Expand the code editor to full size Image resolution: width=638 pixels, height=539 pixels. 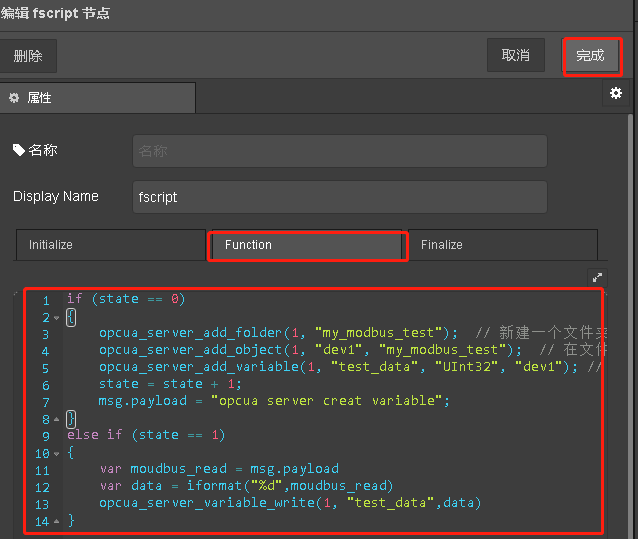[x=597, y=278]
